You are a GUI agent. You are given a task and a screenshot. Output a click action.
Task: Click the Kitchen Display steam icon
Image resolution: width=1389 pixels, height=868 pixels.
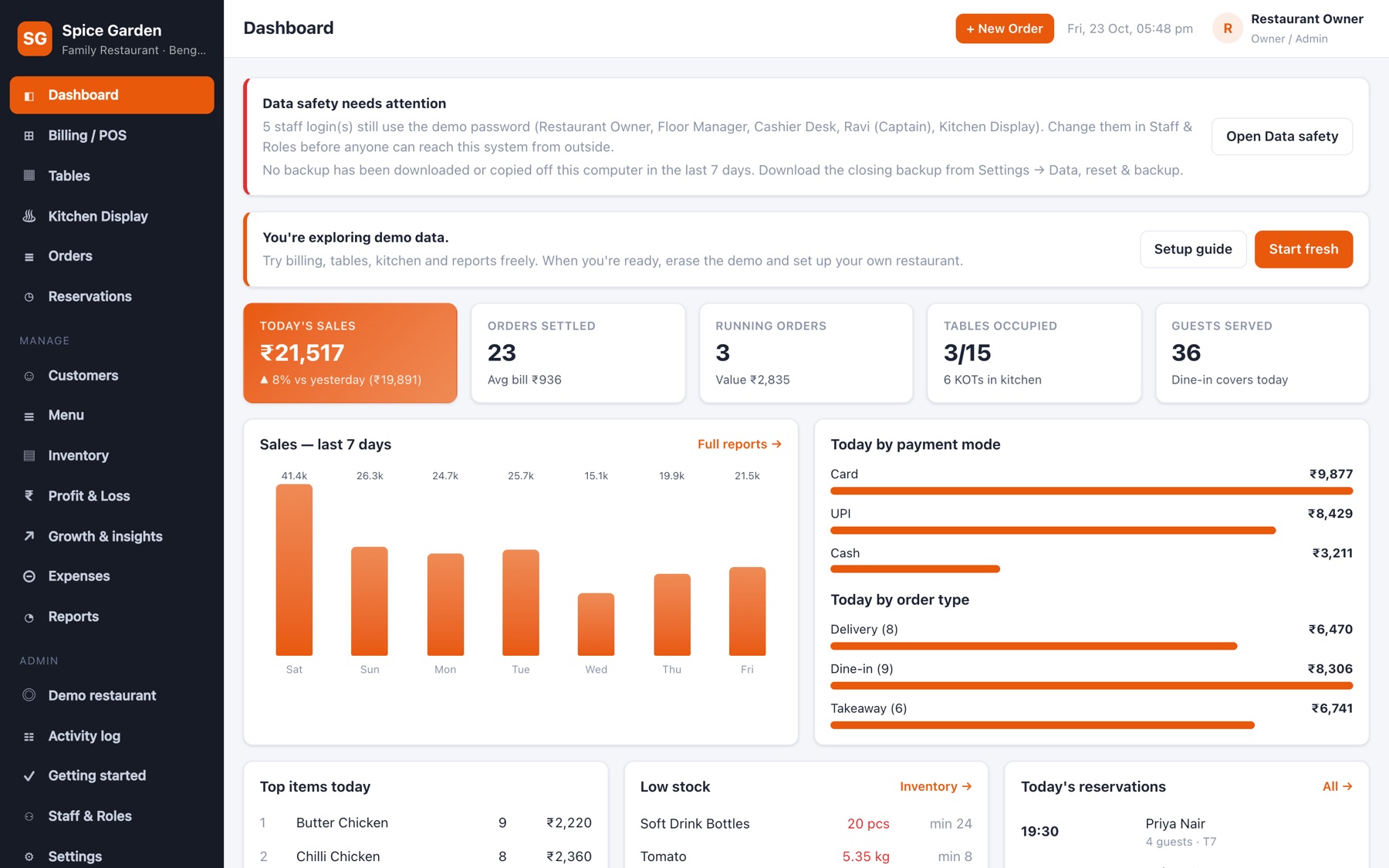point(29,216)
